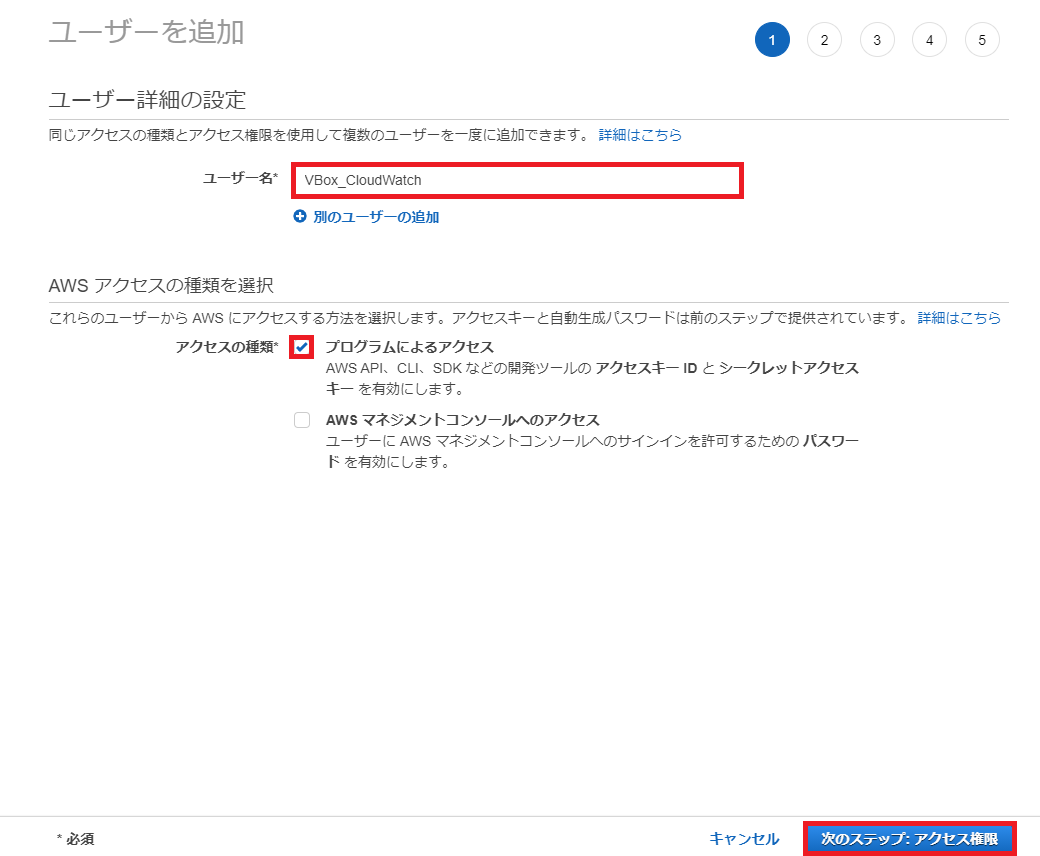Click the アクセスの種類* label

(x=227, y=347)
